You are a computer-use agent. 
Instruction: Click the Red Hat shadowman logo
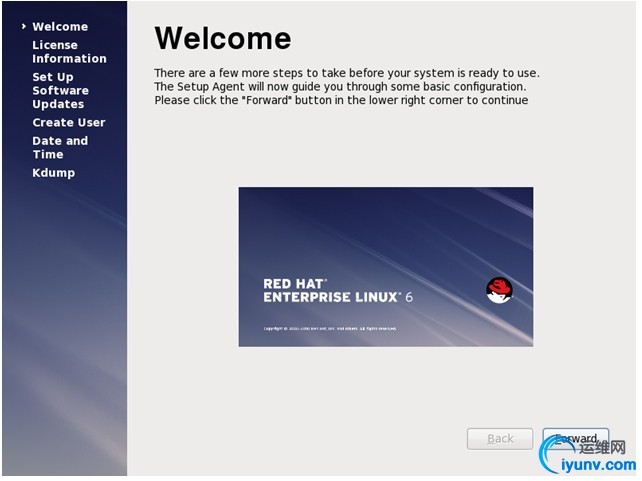pos(499,290)
